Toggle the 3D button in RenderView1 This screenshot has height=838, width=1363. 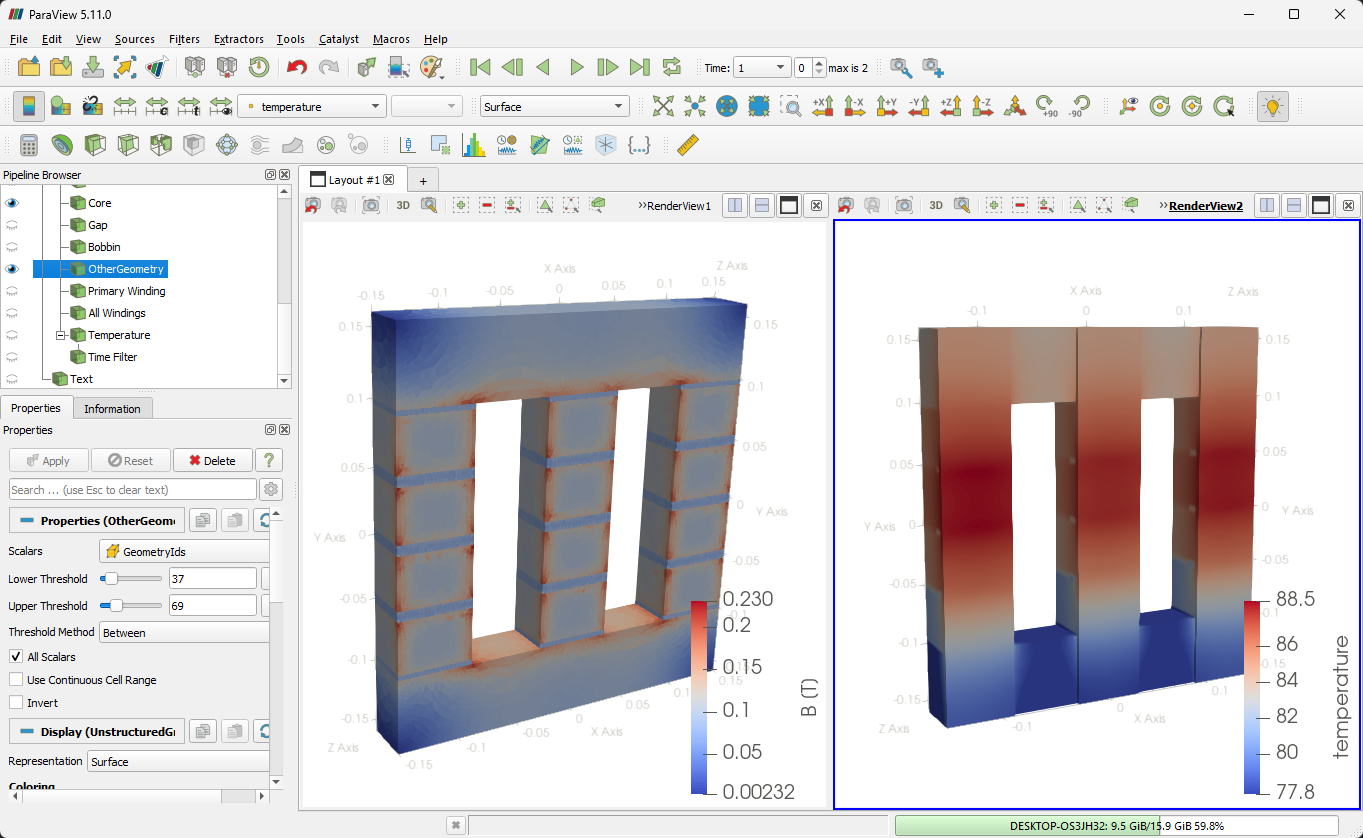tap(403, 205)
